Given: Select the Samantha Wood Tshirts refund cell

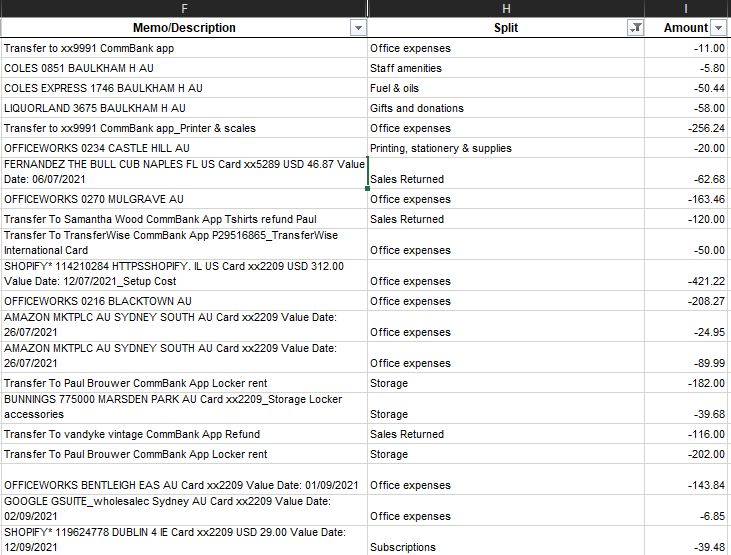Looking at the screenshot, I should point(184,219).
